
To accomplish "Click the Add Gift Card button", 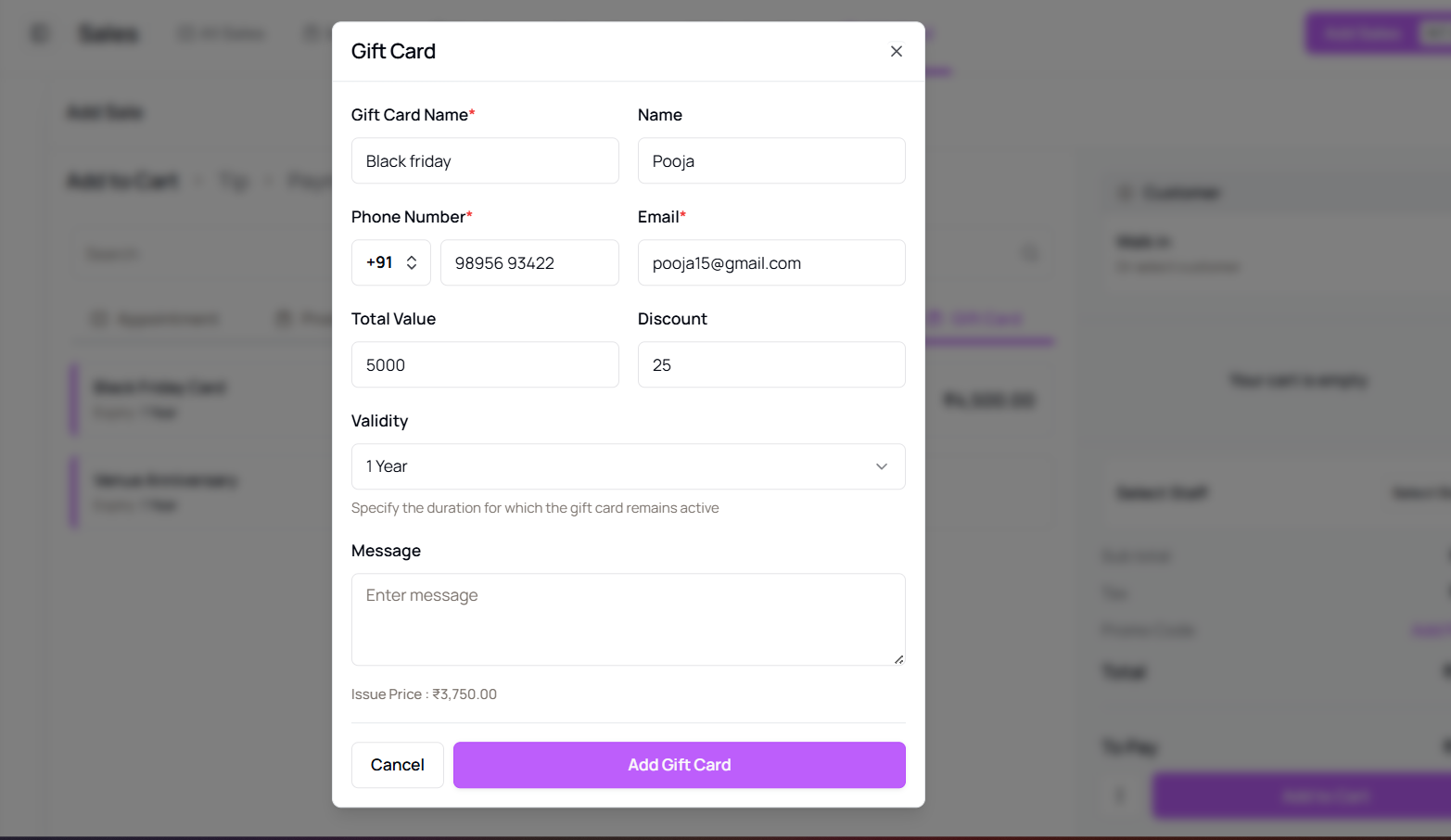I will pos(679,765).
